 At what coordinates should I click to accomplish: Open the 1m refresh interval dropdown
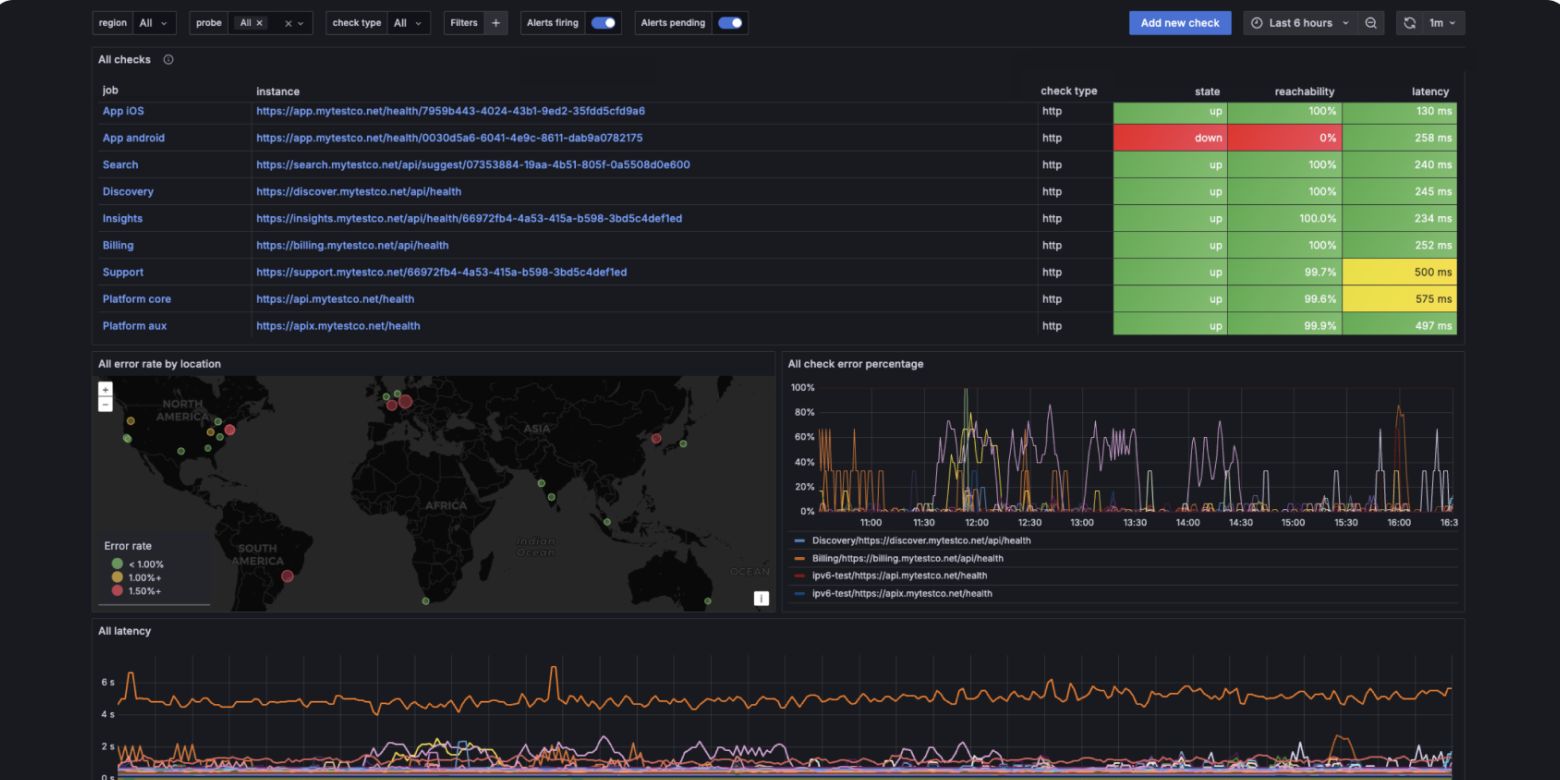[1440, 22]
